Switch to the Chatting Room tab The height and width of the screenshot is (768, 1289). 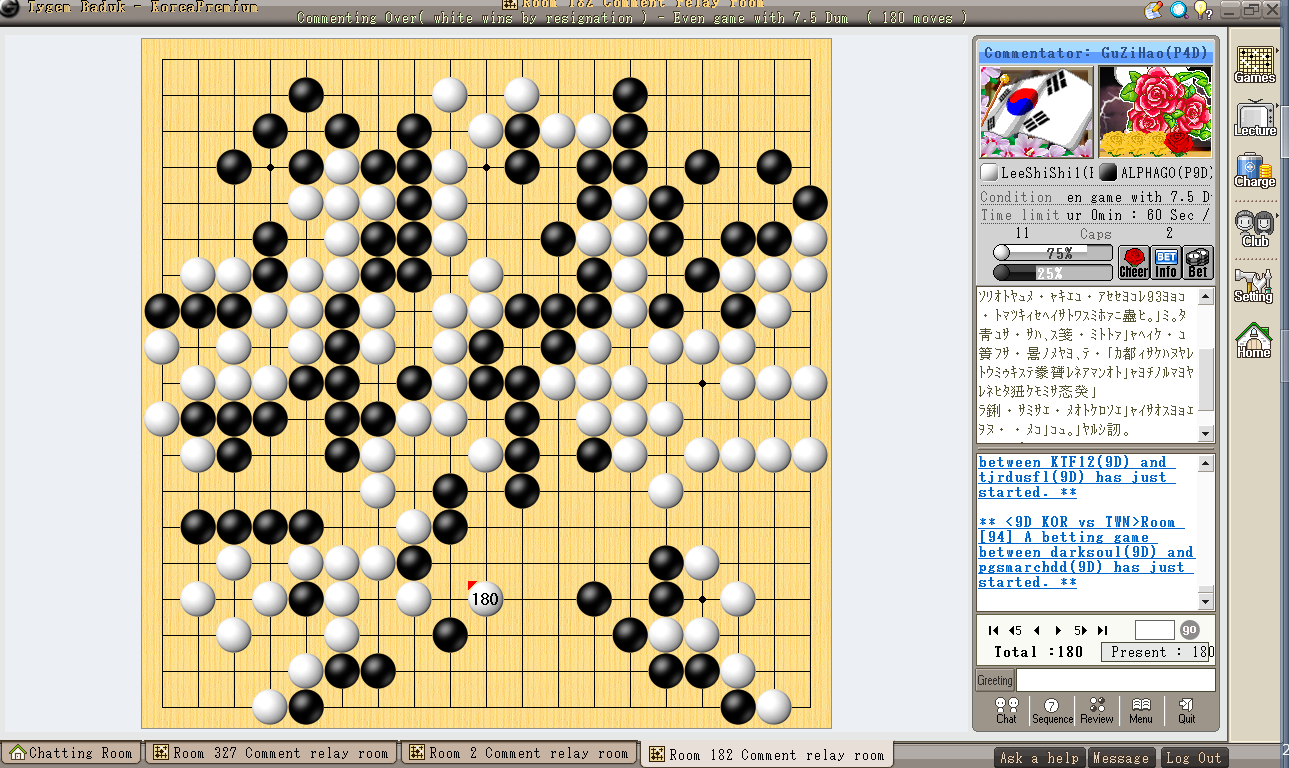(x=72, y=753)
